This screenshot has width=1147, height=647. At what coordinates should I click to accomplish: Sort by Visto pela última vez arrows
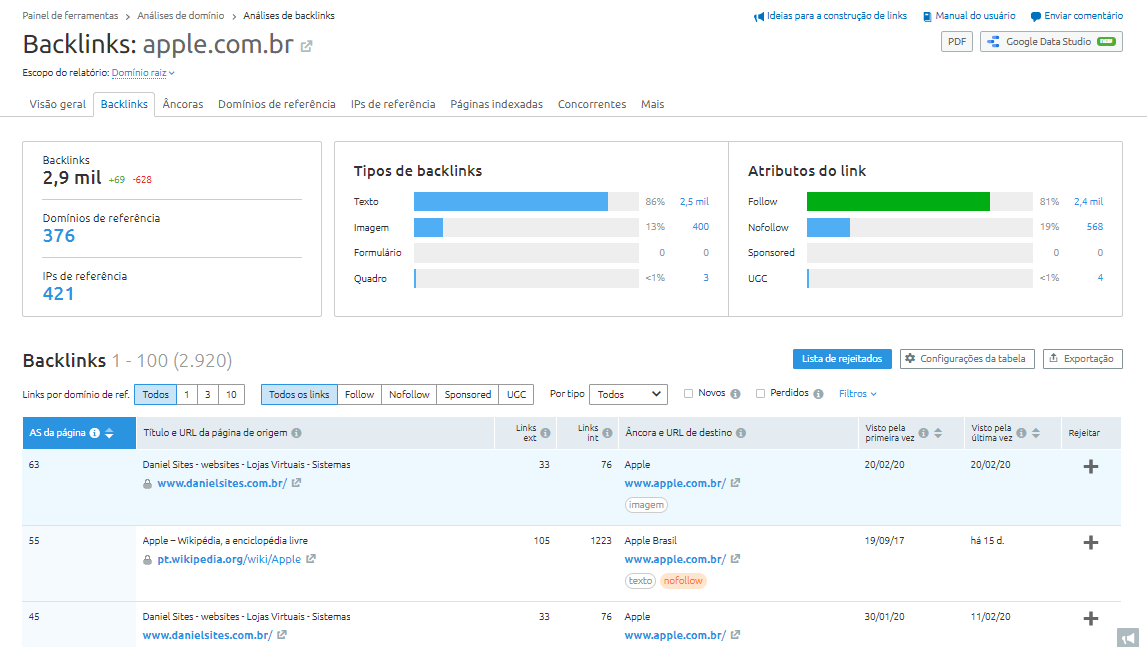pos(1036,433)
